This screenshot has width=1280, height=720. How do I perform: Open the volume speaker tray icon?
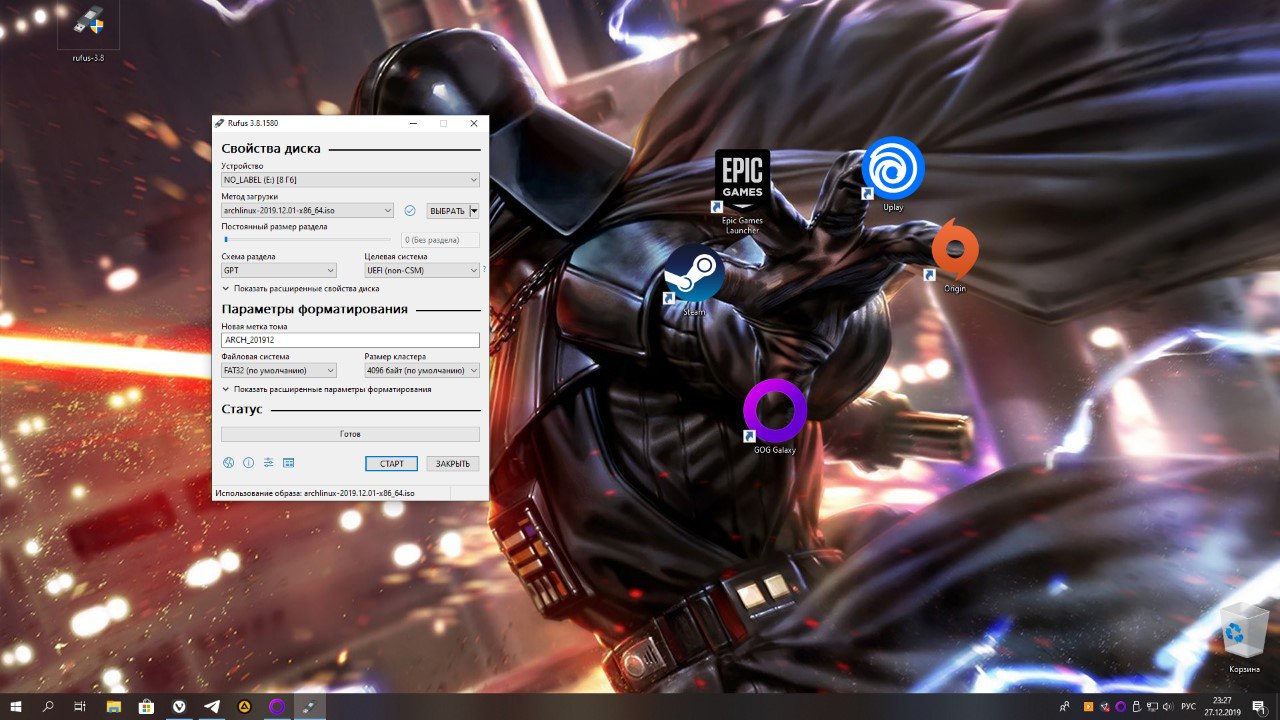point(1168,707)
